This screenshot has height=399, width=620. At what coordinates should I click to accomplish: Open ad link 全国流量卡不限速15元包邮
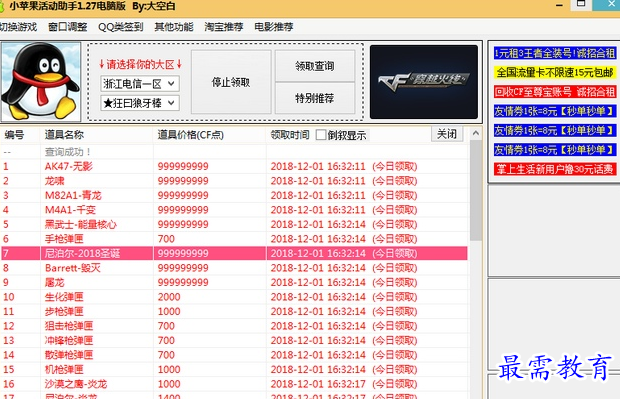click(555, 72)
